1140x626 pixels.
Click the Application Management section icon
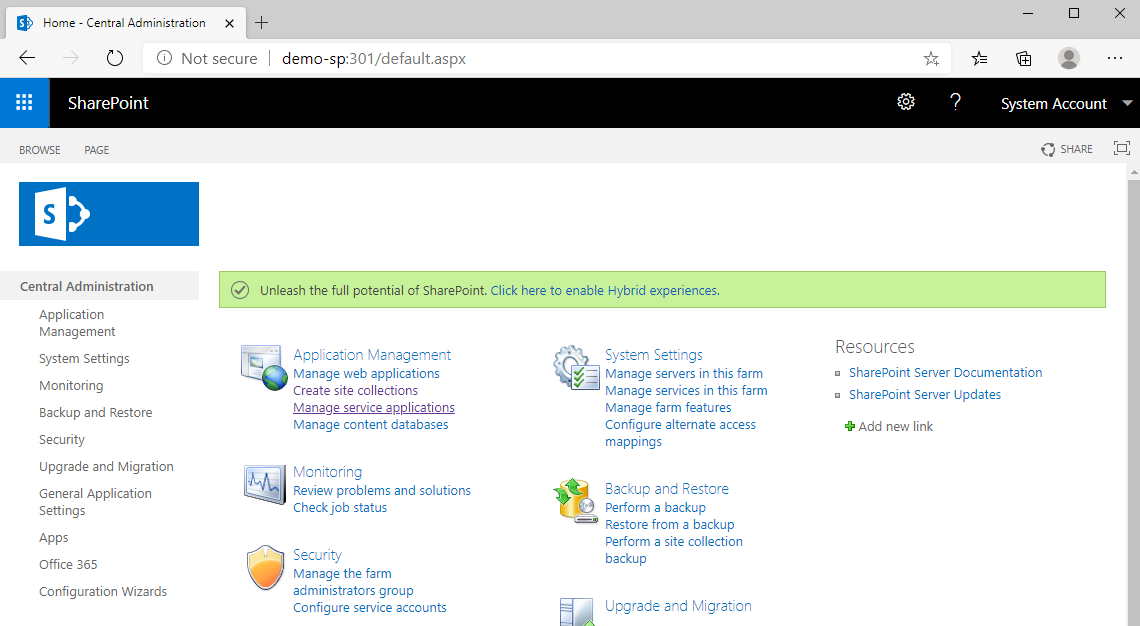[264, 367]
